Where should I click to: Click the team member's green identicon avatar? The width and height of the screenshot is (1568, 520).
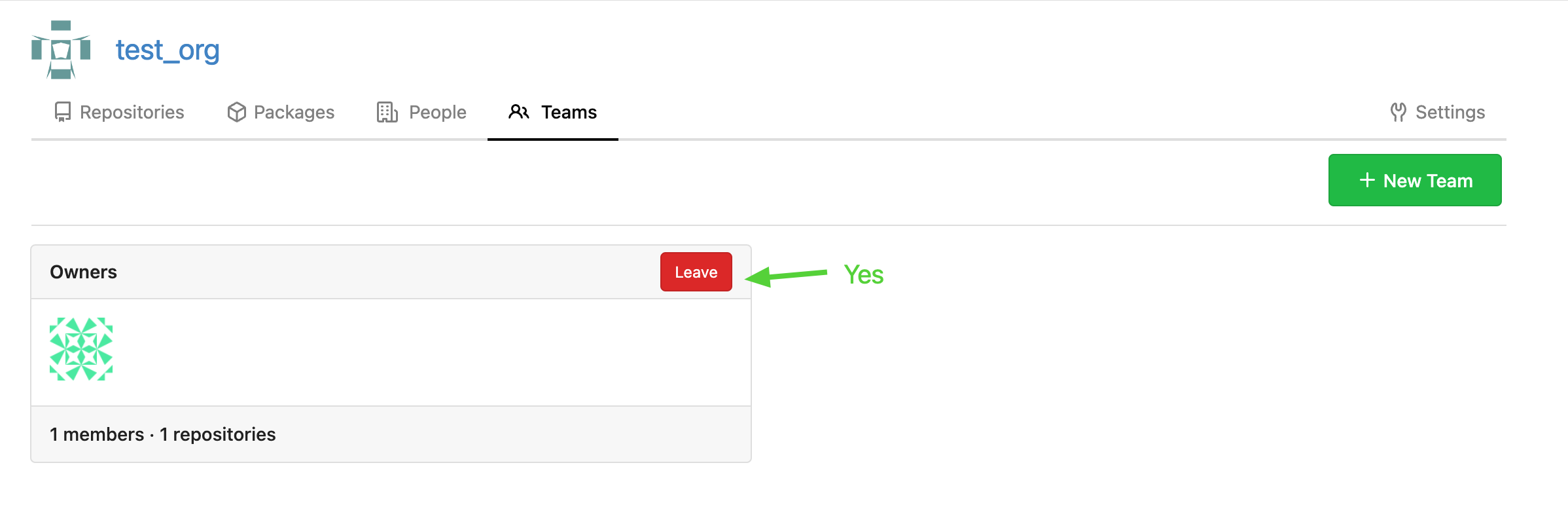(x=81, y=349)
